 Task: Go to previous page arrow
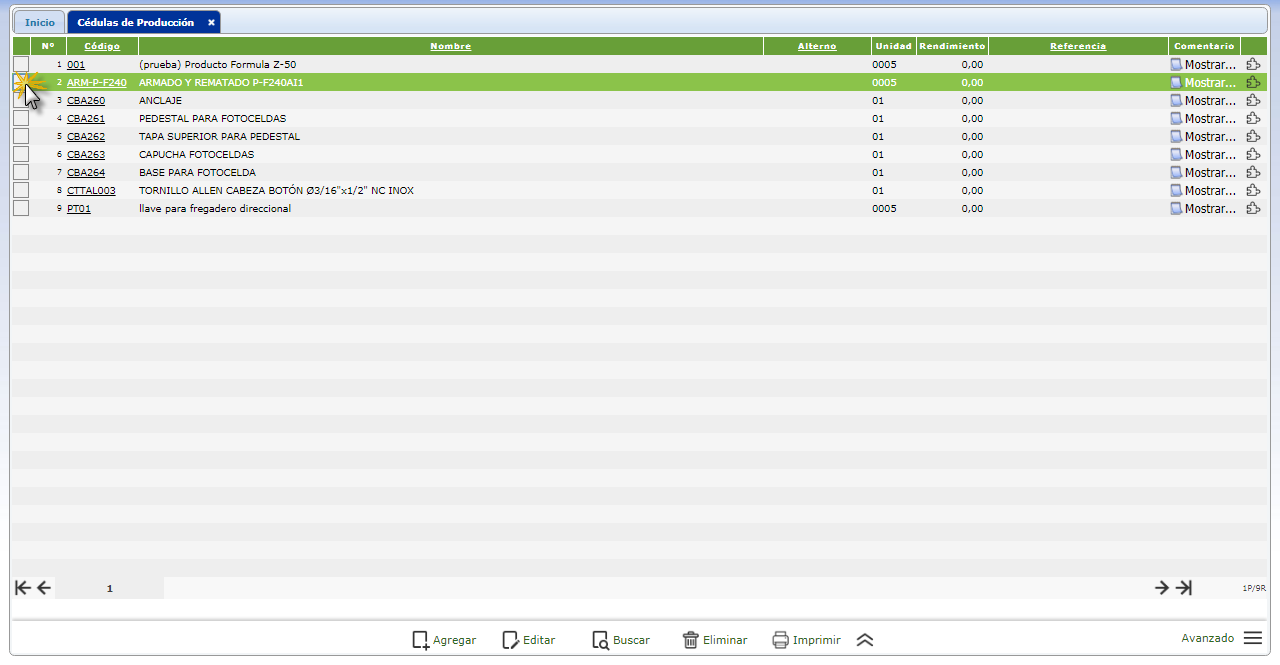click(43, 588)
